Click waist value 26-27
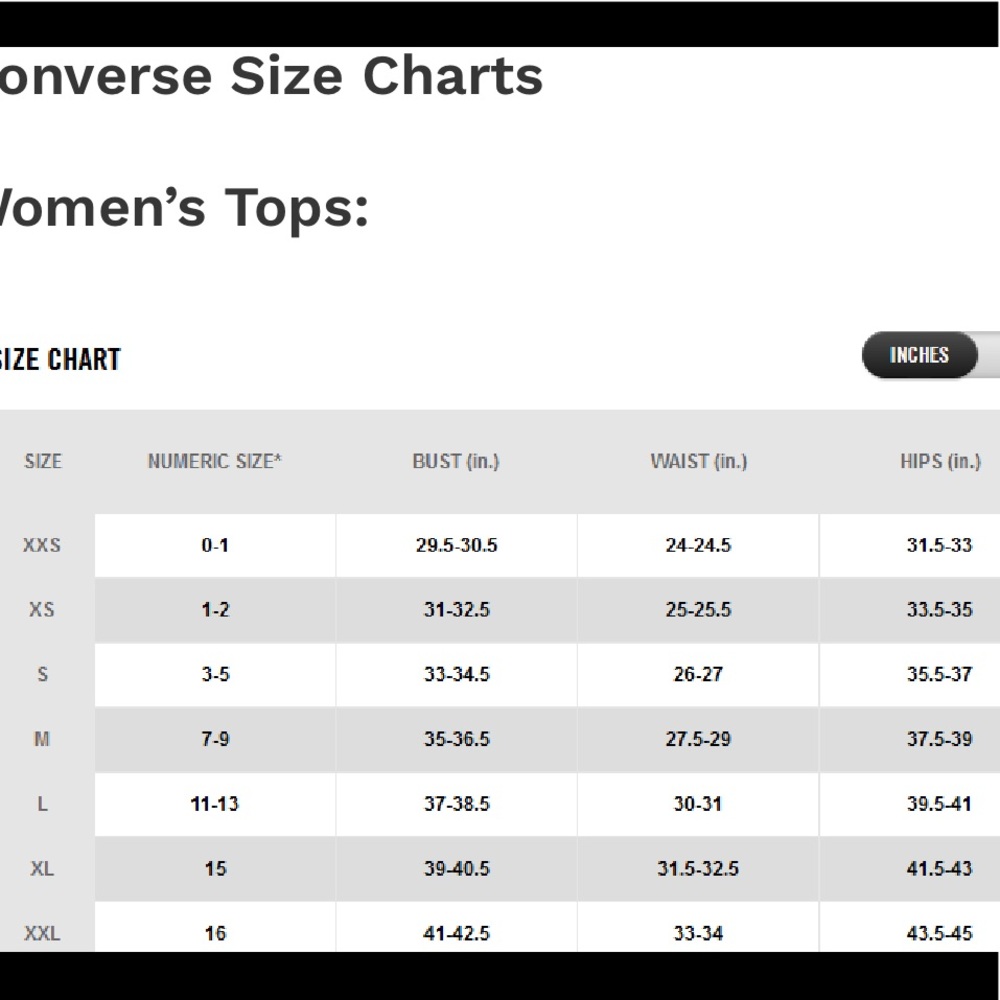This screenshot has height=1000, width=1000. coord(698,674)
